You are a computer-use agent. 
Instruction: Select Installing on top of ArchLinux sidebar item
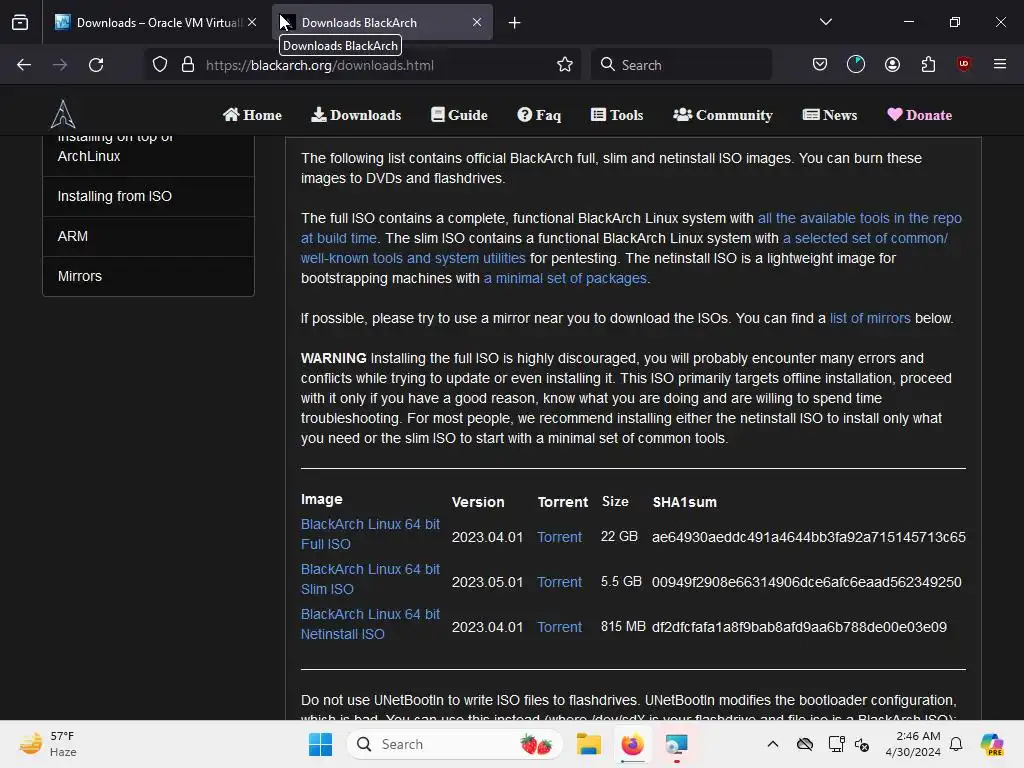click(148, 155)
